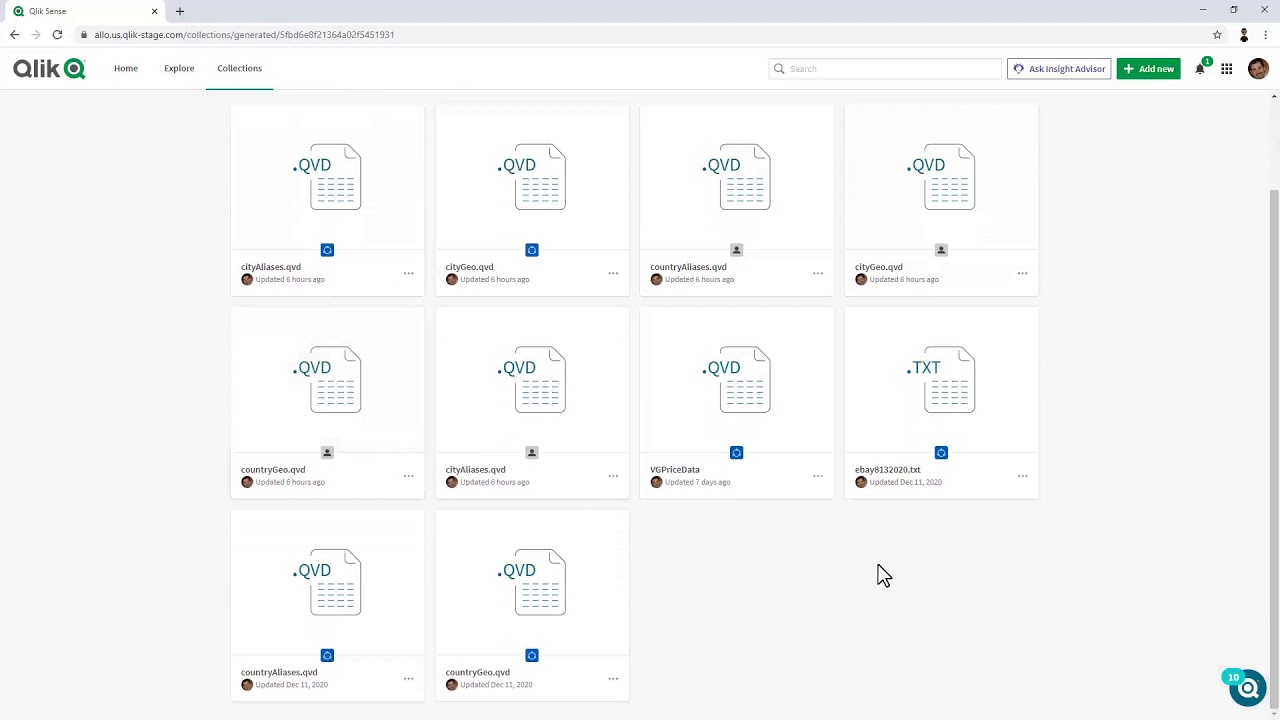Screen dimensions: 1280x720
Task: Click the blue space badge on VGPriceData
Action: coord(737,453)
